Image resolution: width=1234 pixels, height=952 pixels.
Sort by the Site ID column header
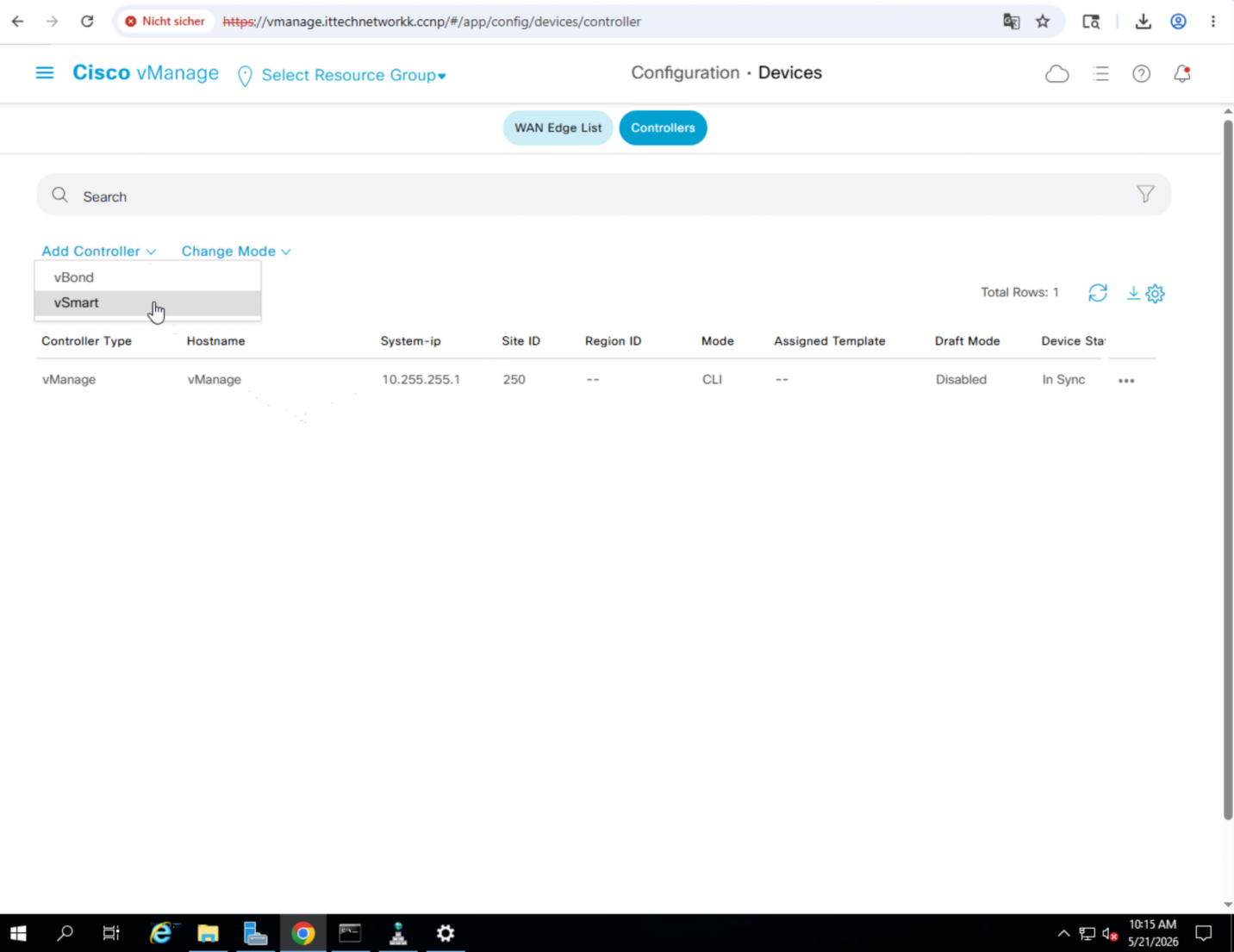(x=520, y=341)
